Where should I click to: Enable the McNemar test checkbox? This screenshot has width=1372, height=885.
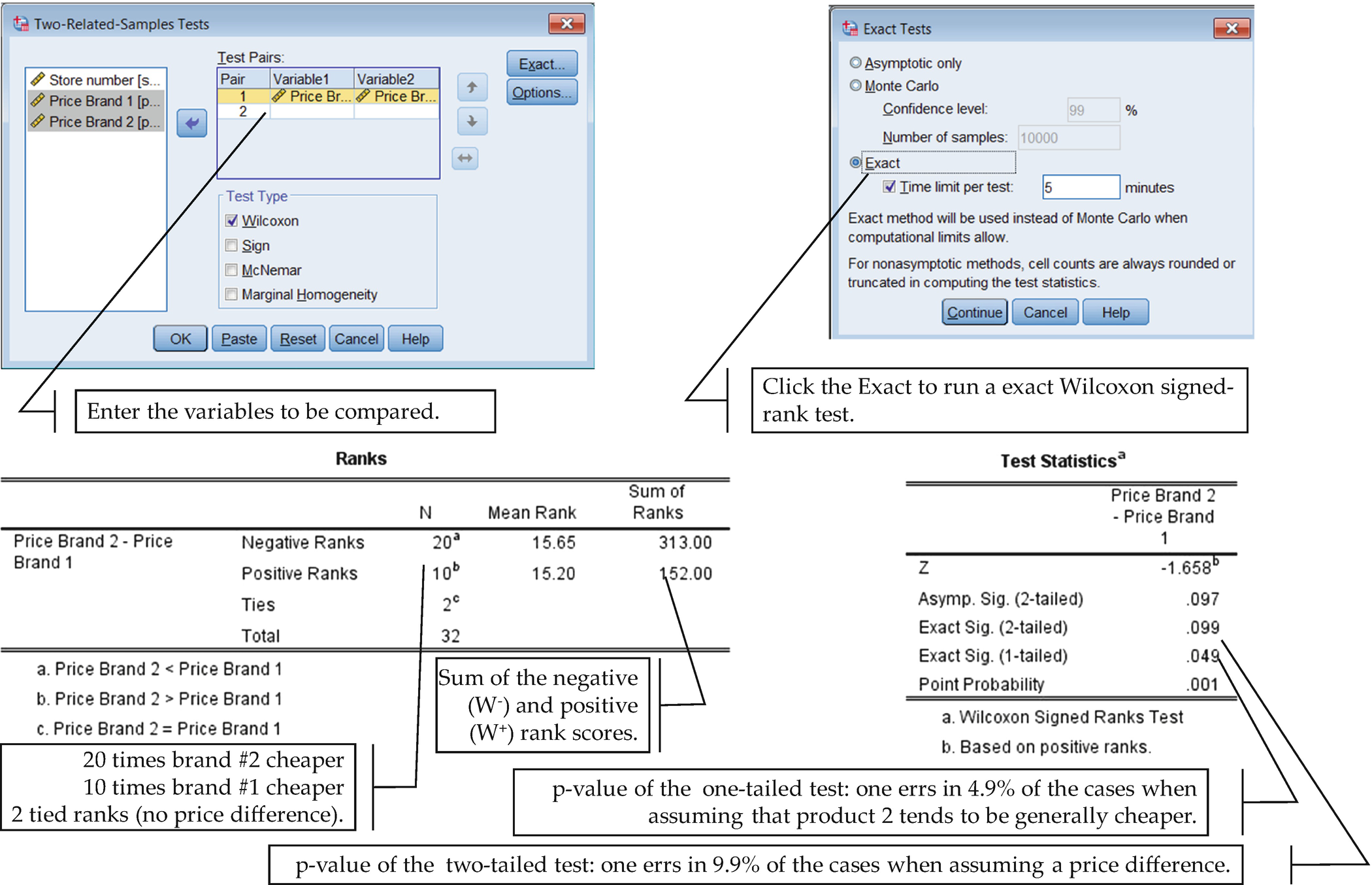231,270
